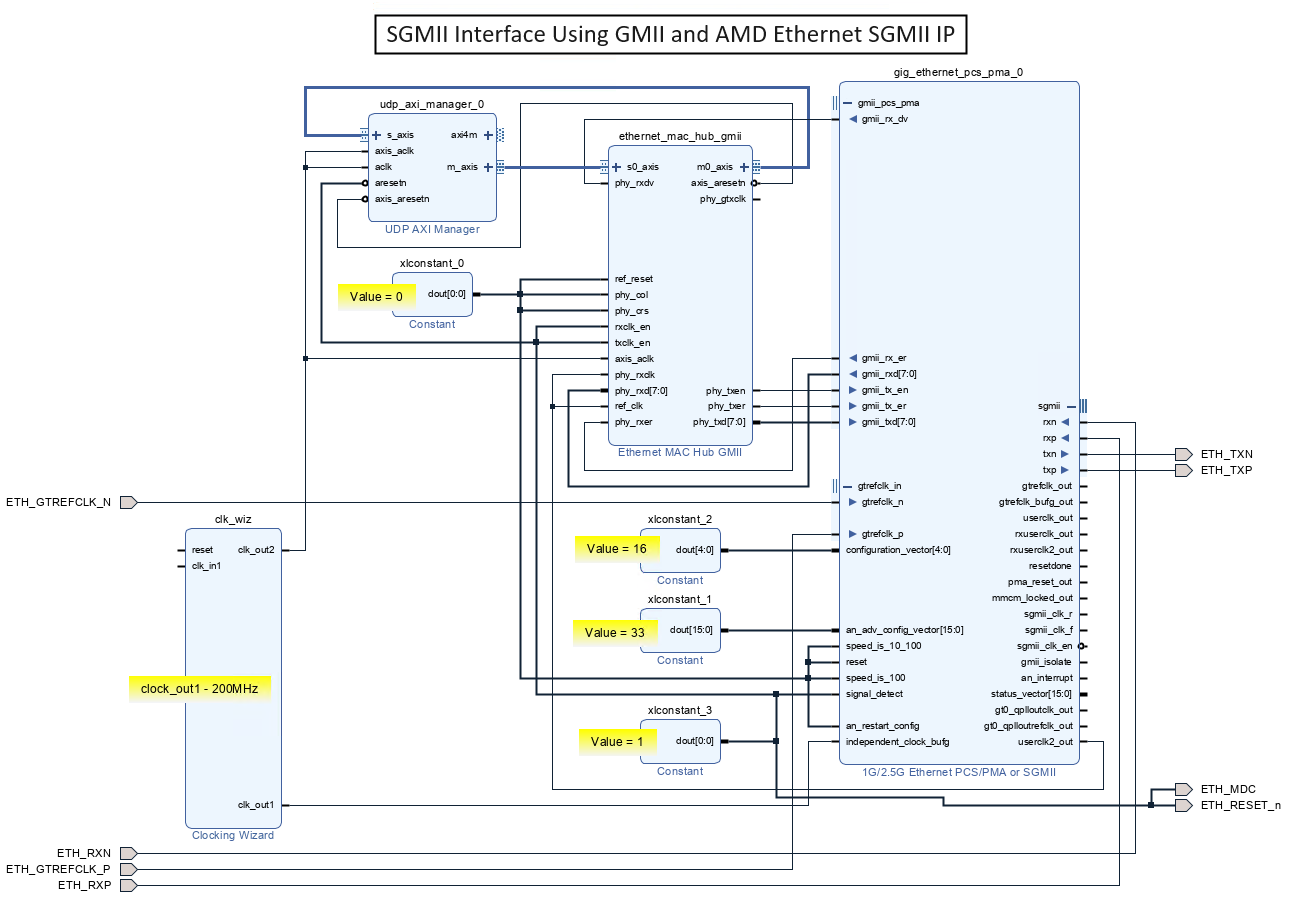Select the ethernet_mac_hub_gmii block title

pyautogui.click(x=680, y=136)
